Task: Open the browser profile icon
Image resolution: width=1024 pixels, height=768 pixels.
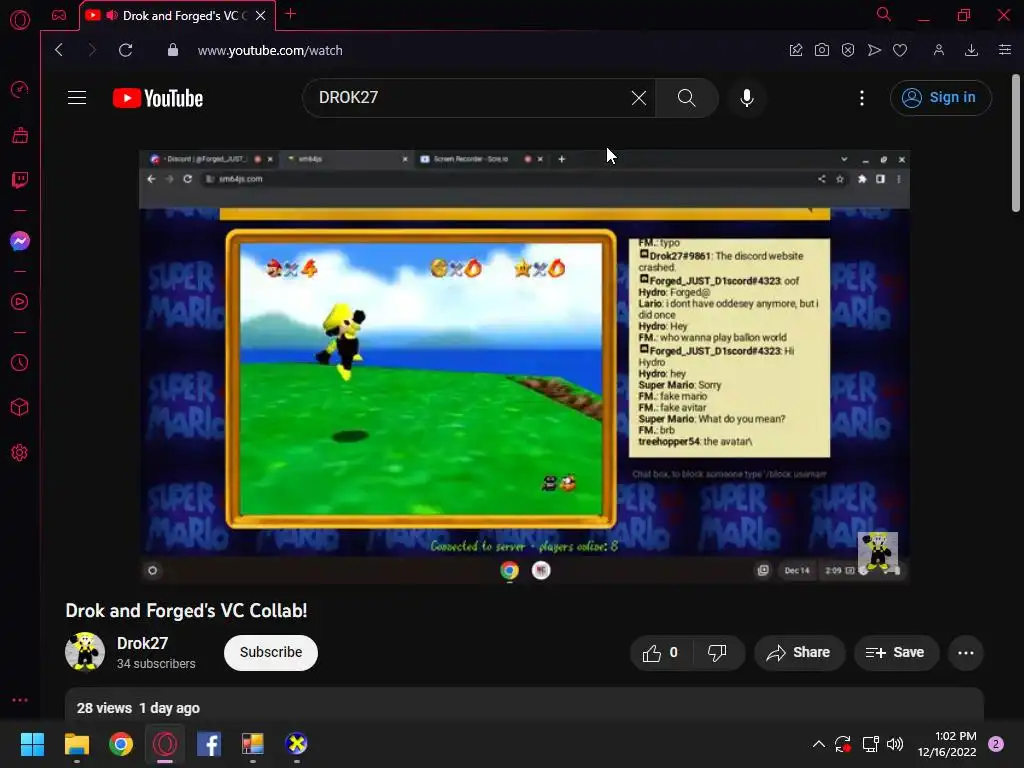Action: tap(938, 50)
